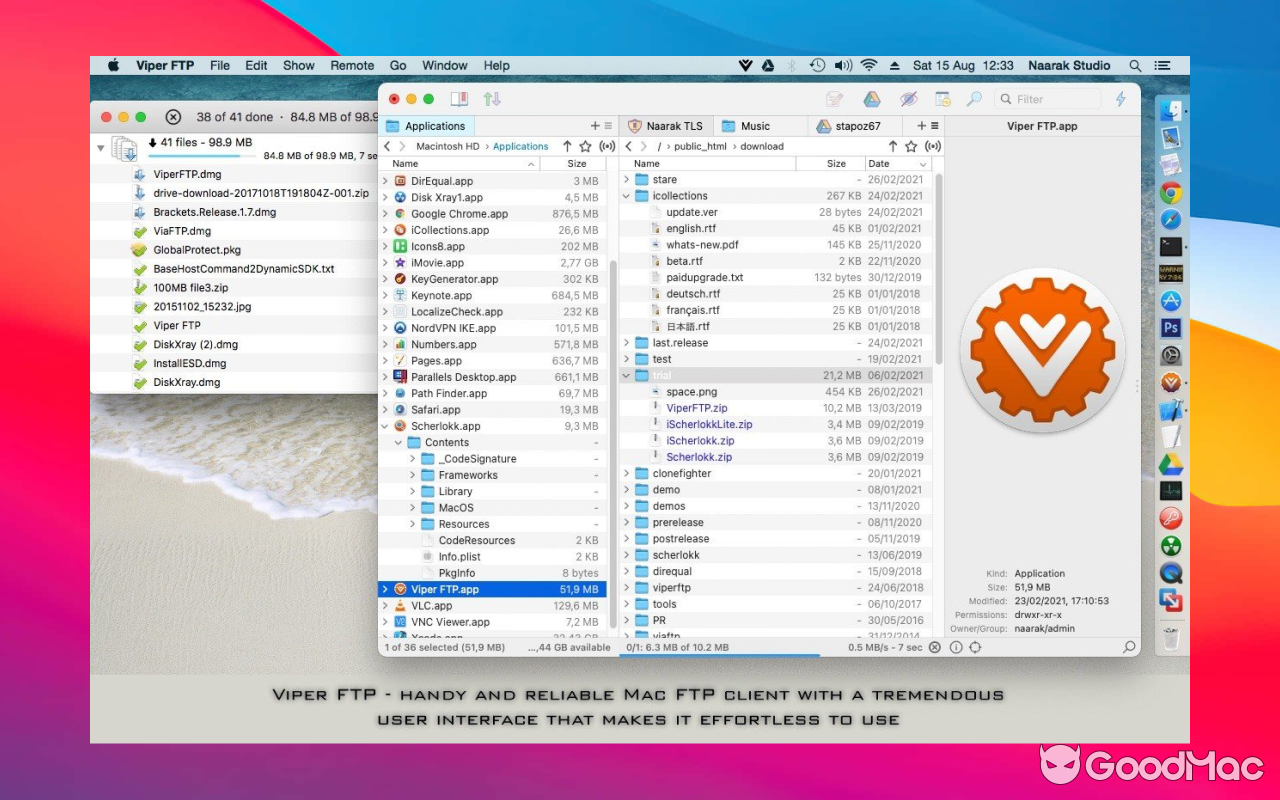Cancel the active transfer with the X icon
The width and height of the screenshot is (1280, 800).
935,647
